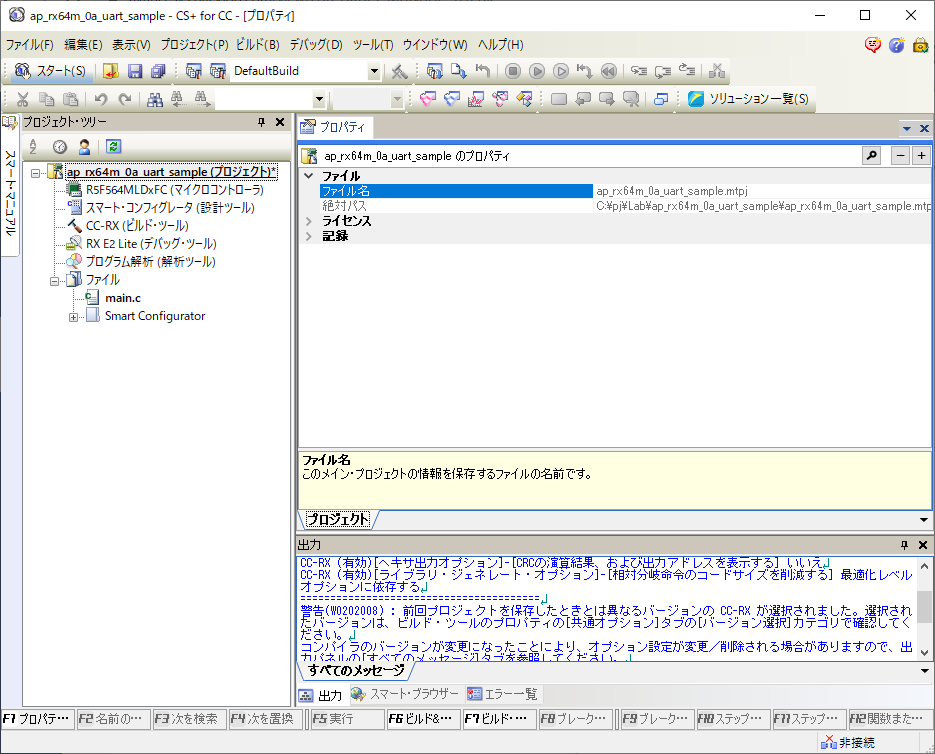Click the binoculars Find icon
Screen dimensions: 935x754
(154, 99)
